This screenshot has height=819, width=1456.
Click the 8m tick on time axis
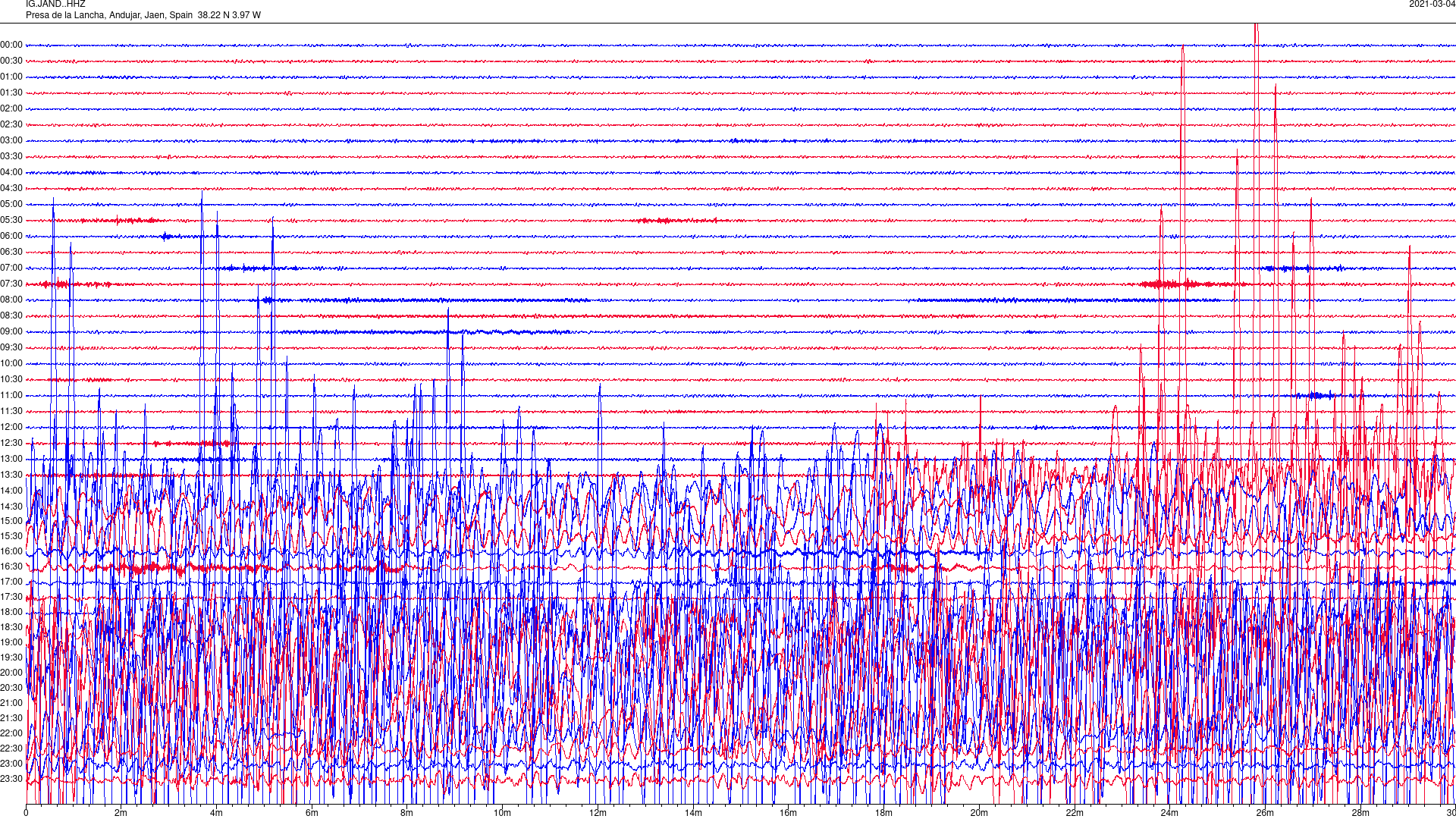pos(407,814)
